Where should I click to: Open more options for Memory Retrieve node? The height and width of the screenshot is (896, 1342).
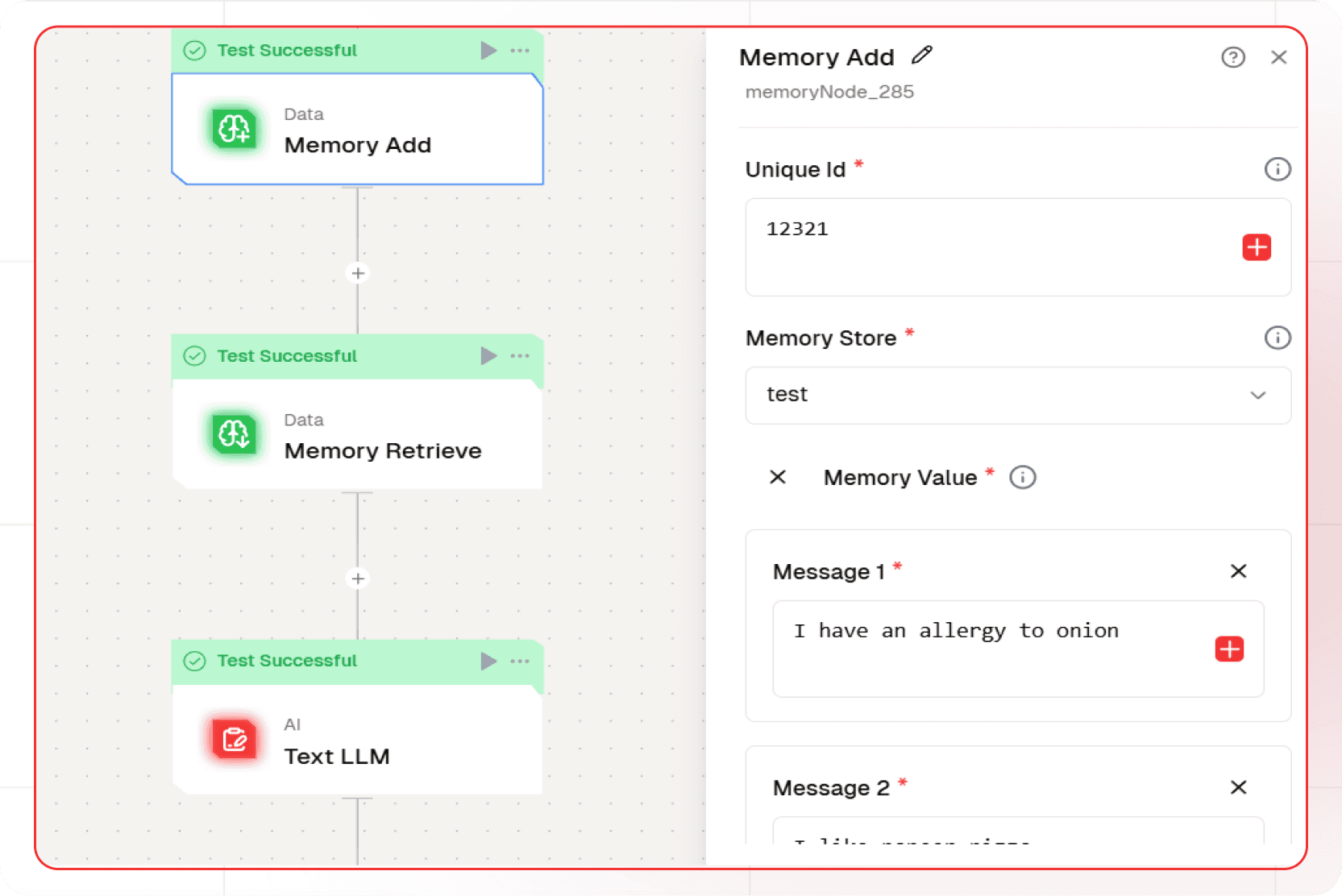pyautogui.click(x=520, y=355)
